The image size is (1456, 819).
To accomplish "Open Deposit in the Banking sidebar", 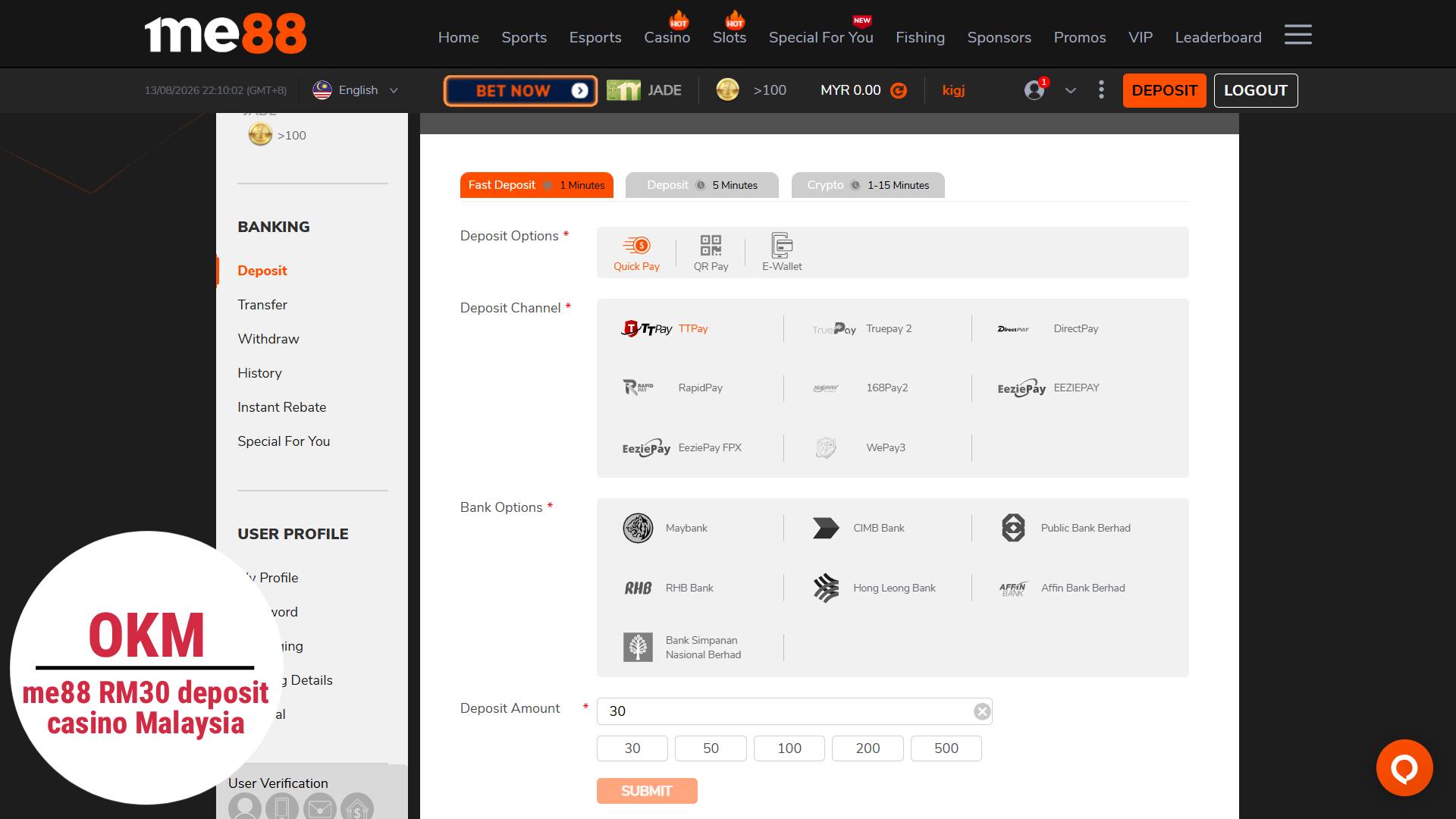I will 262,271.
